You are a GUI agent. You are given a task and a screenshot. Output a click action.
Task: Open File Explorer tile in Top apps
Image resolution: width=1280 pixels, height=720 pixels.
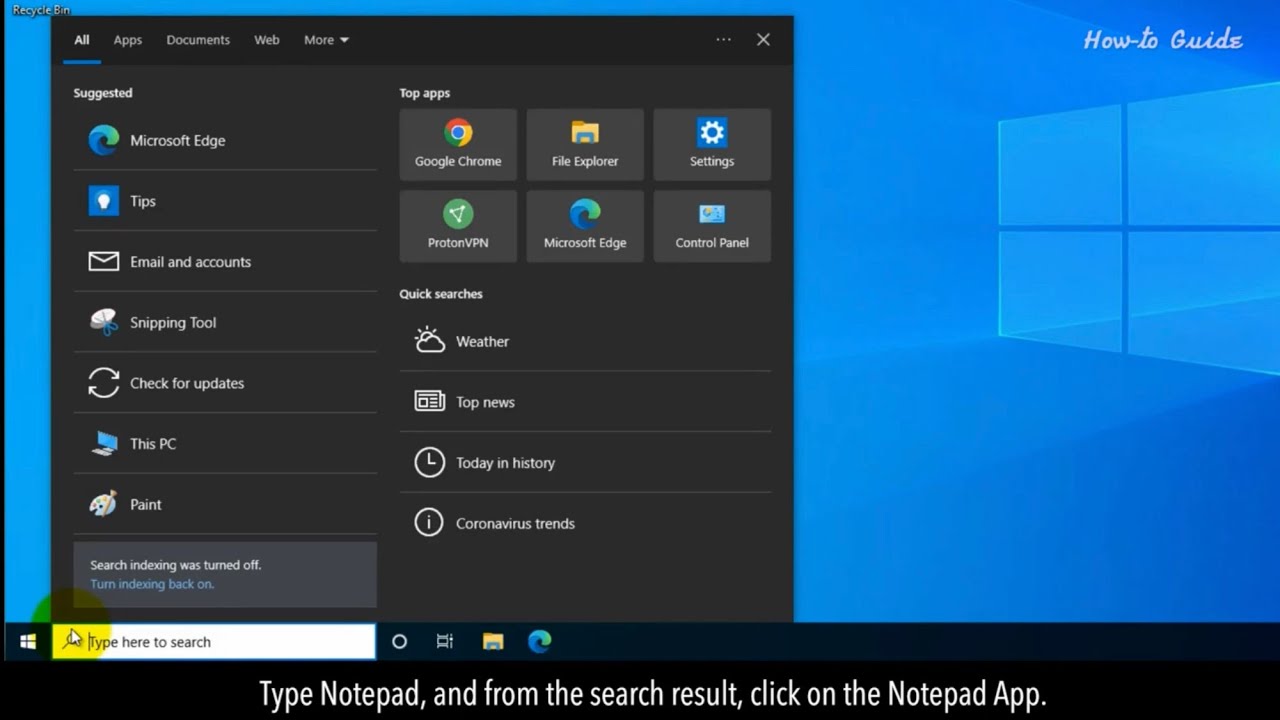(585, 145)
